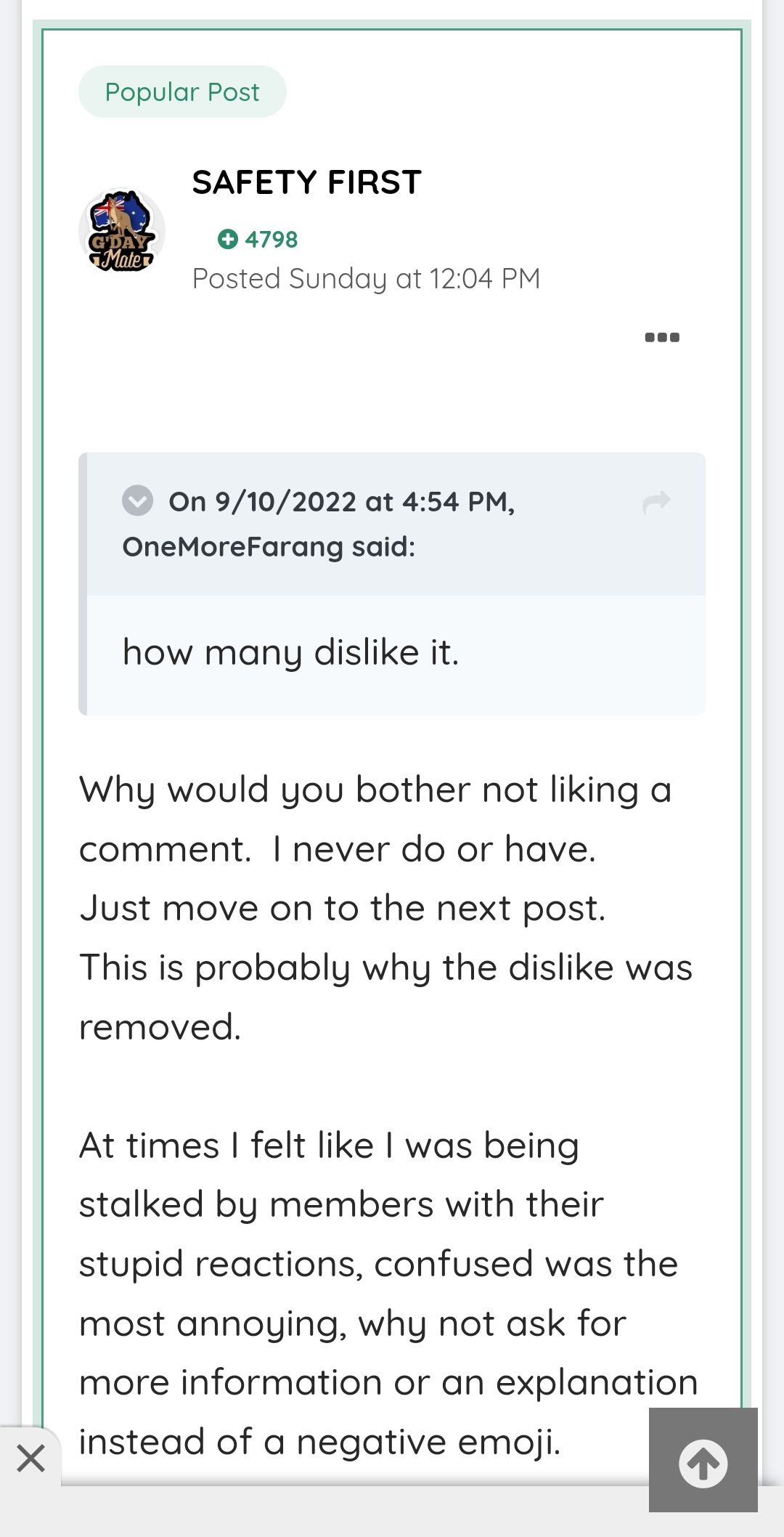The image size is (784, 1537).
Task: Click the line At times I felt like
Action: pos(328,1145)
